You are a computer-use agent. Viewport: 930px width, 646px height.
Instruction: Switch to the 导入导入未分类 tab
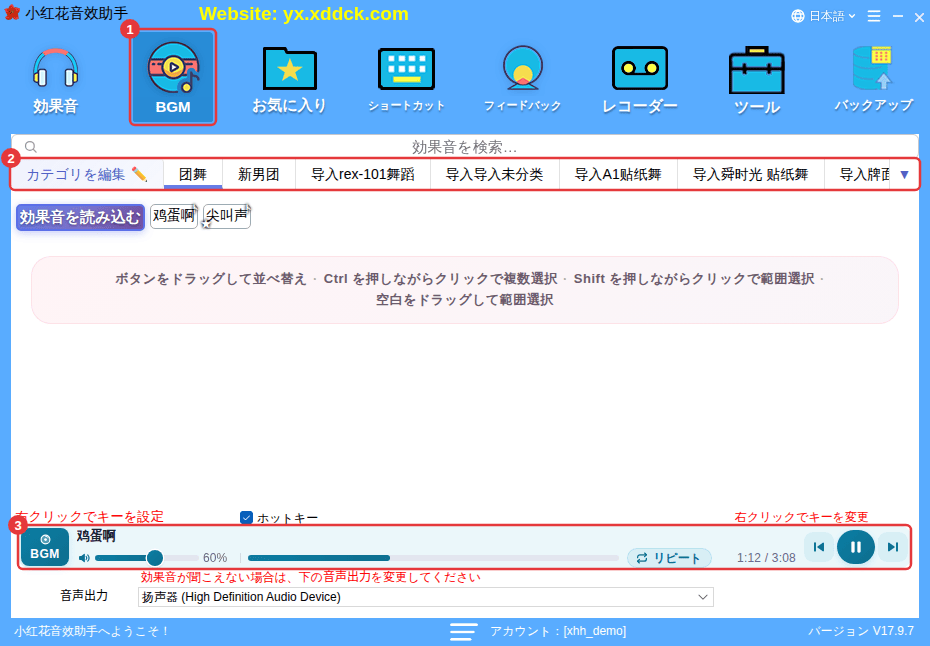(x=495, y=174)
